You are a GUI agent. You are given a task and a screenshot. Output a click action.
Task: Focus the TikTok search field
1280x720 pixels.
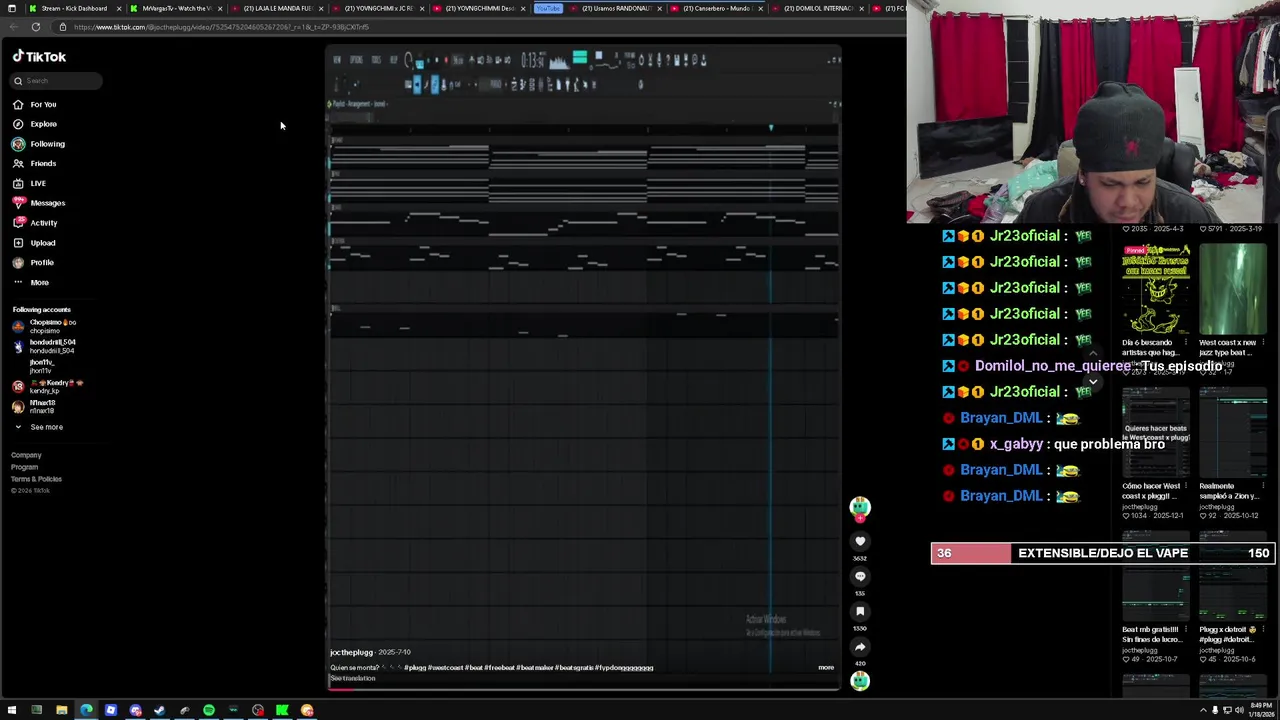pyautogui.click(x=55, y=81)
